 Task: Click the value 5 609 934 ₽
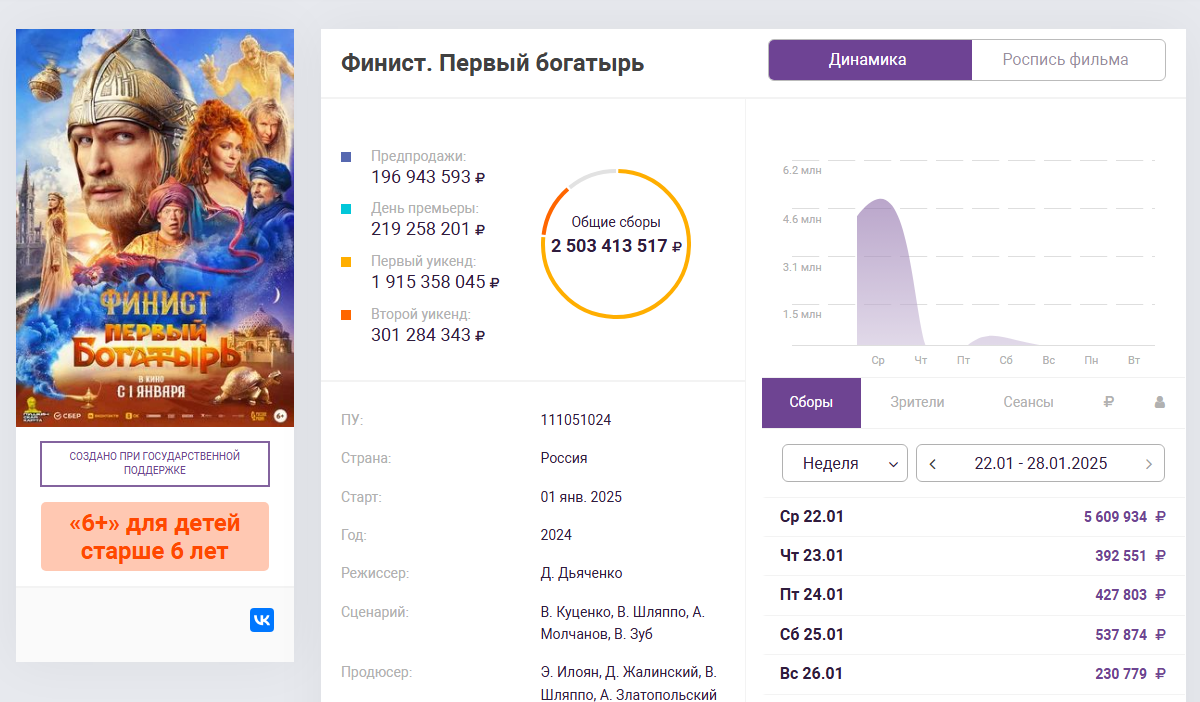point(1125,517)
